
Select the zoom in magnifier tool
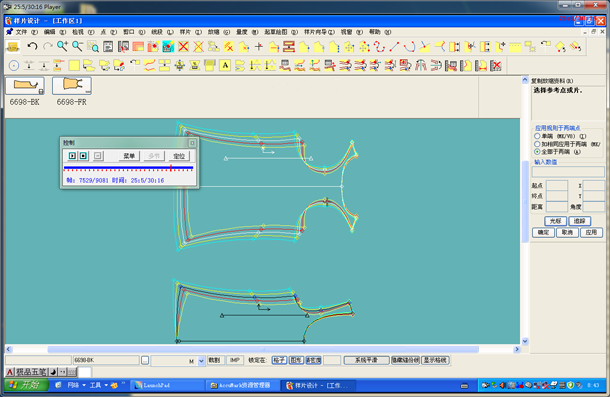pyautogui.click(x=62, y=47)
